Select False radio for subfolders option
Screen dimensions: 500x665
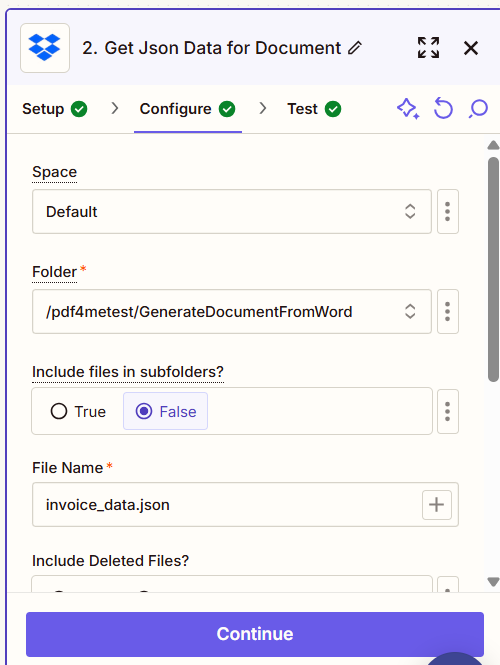tap(165, 411)
